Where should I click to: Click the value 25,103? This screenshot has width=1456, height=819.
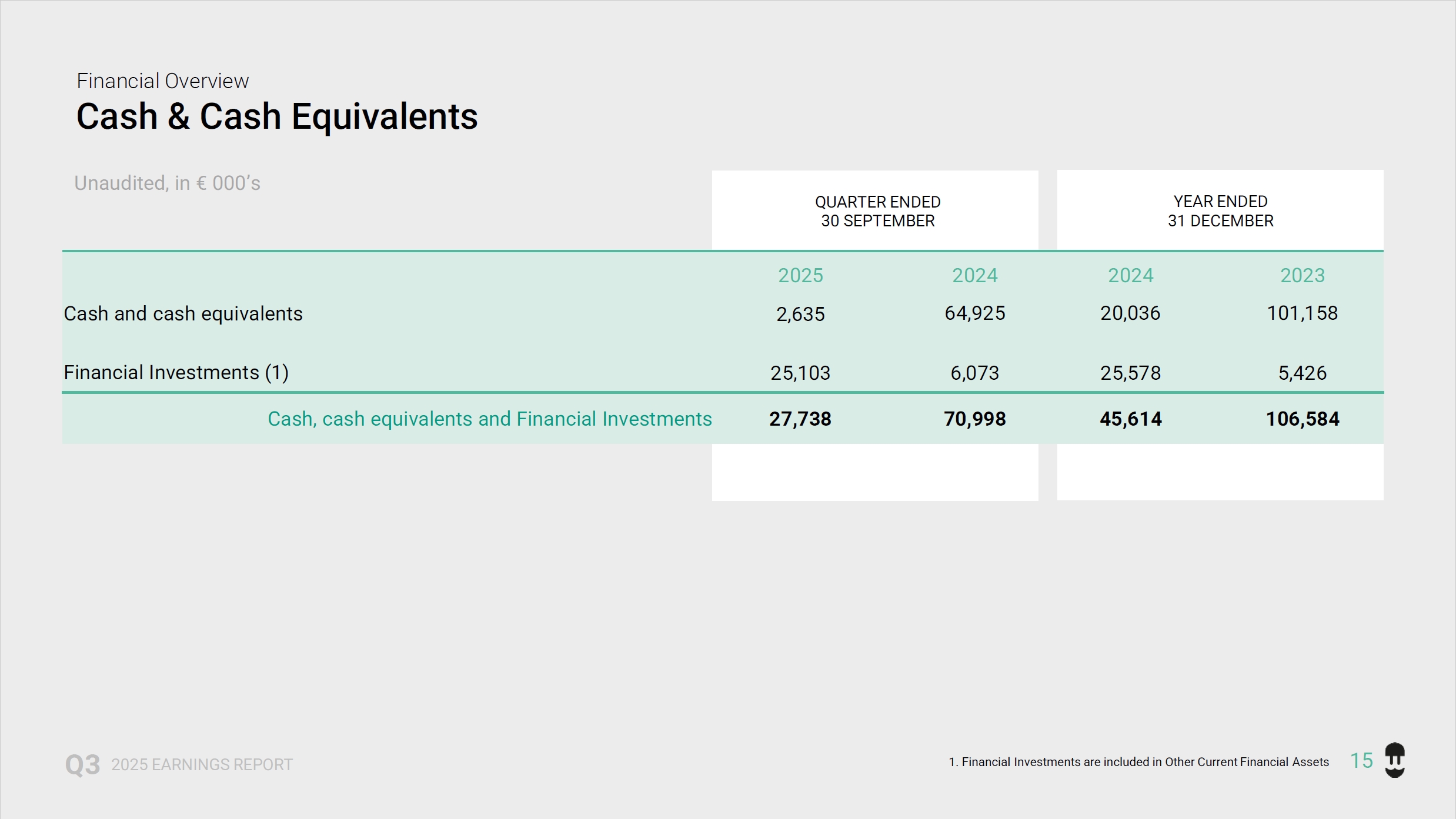(800, 373)
